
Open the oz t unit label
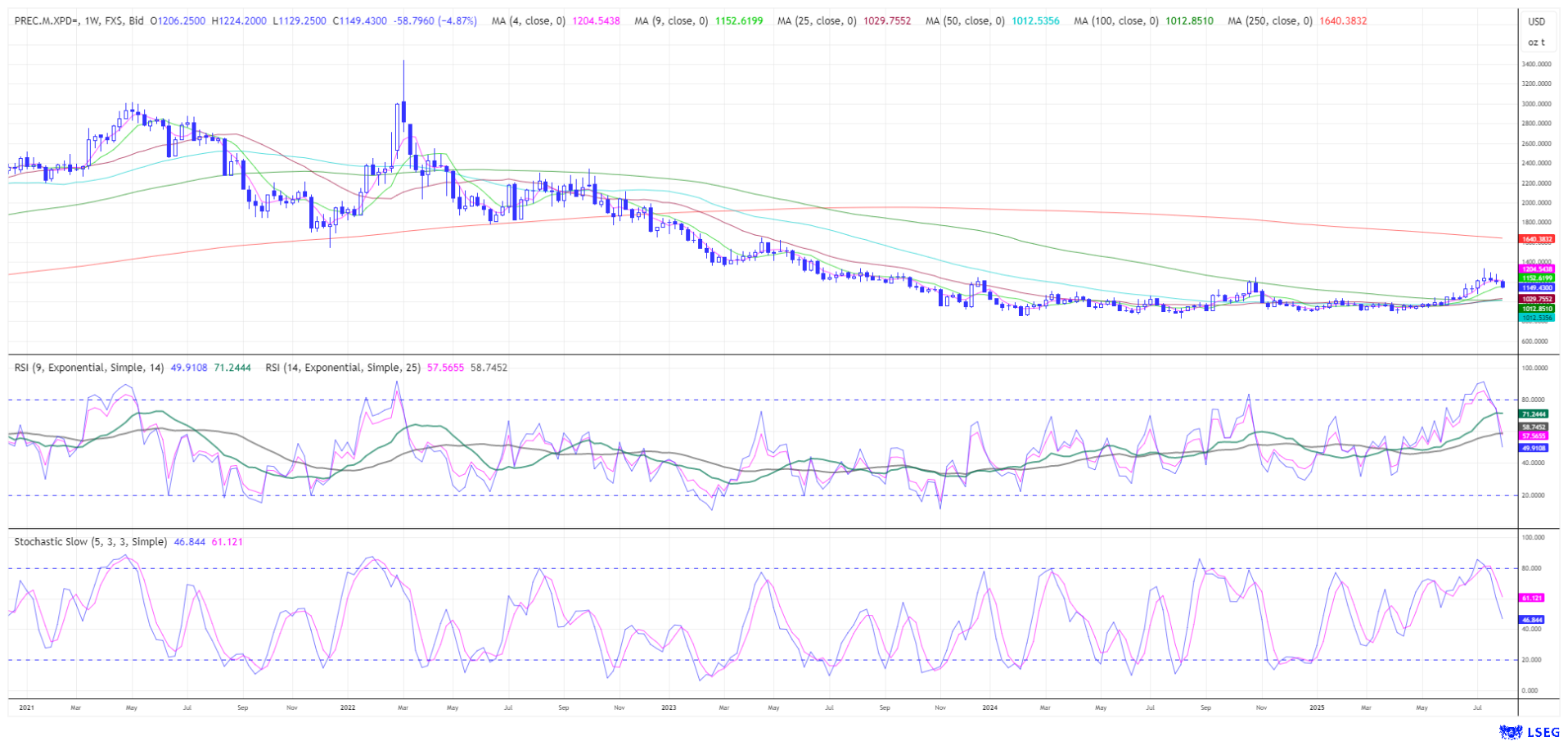(x=1536, y=42)
